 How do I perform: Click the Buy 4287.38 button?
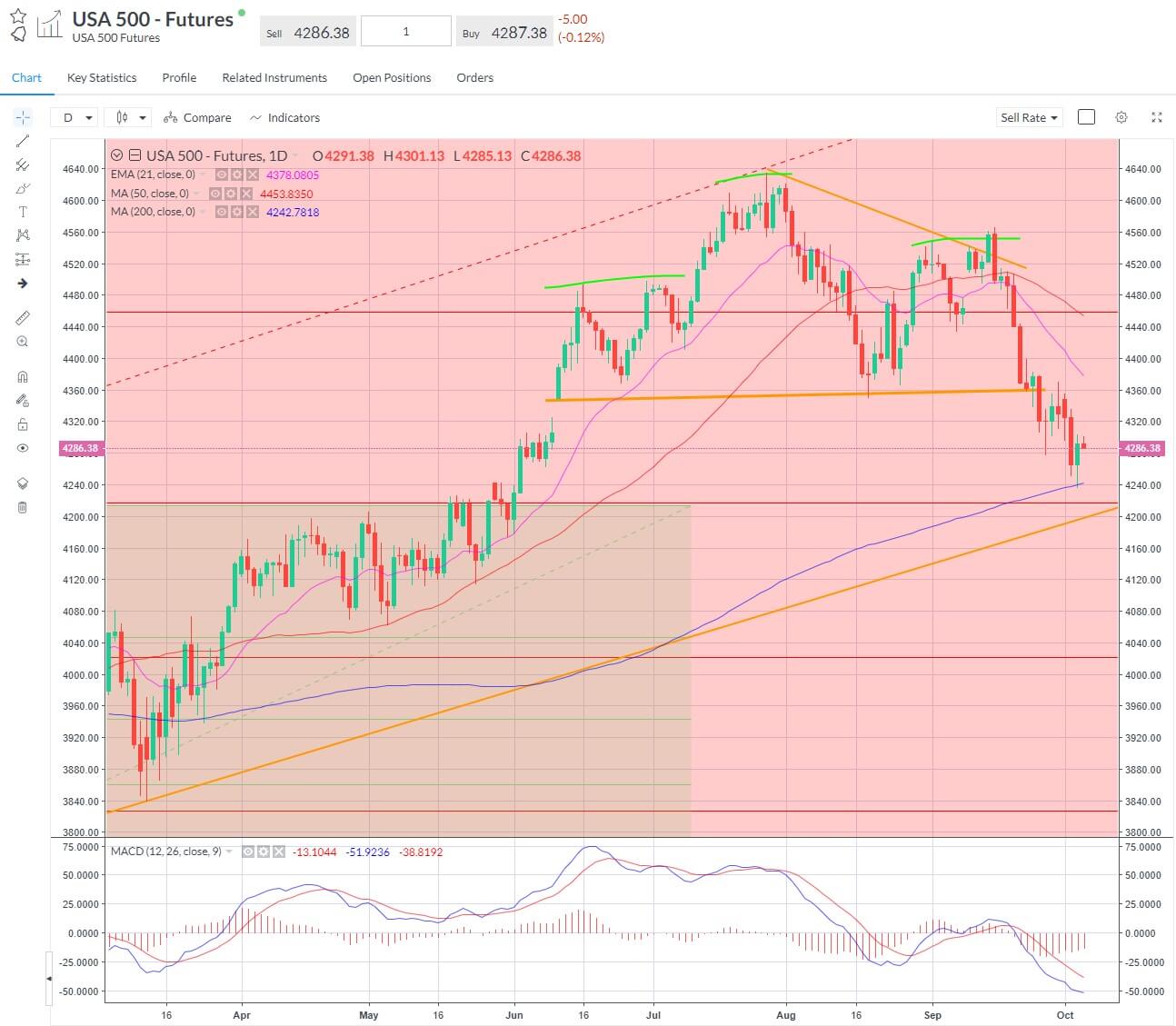click(504, 32)
